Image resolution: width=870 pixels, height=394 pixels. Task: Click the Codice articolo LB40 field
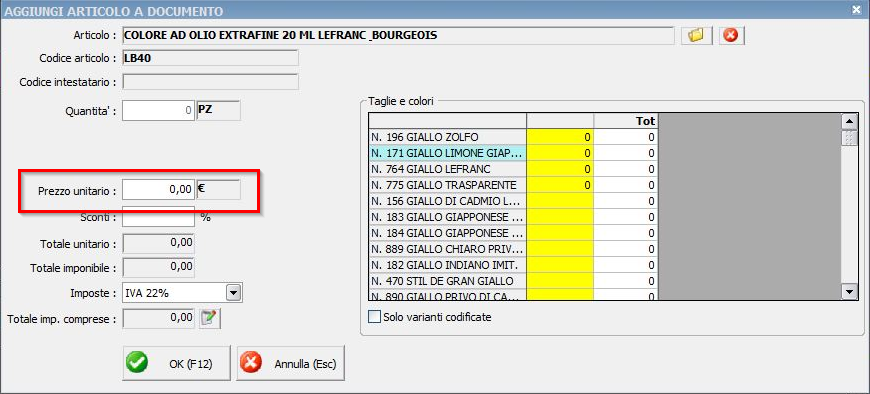[210, 58]
